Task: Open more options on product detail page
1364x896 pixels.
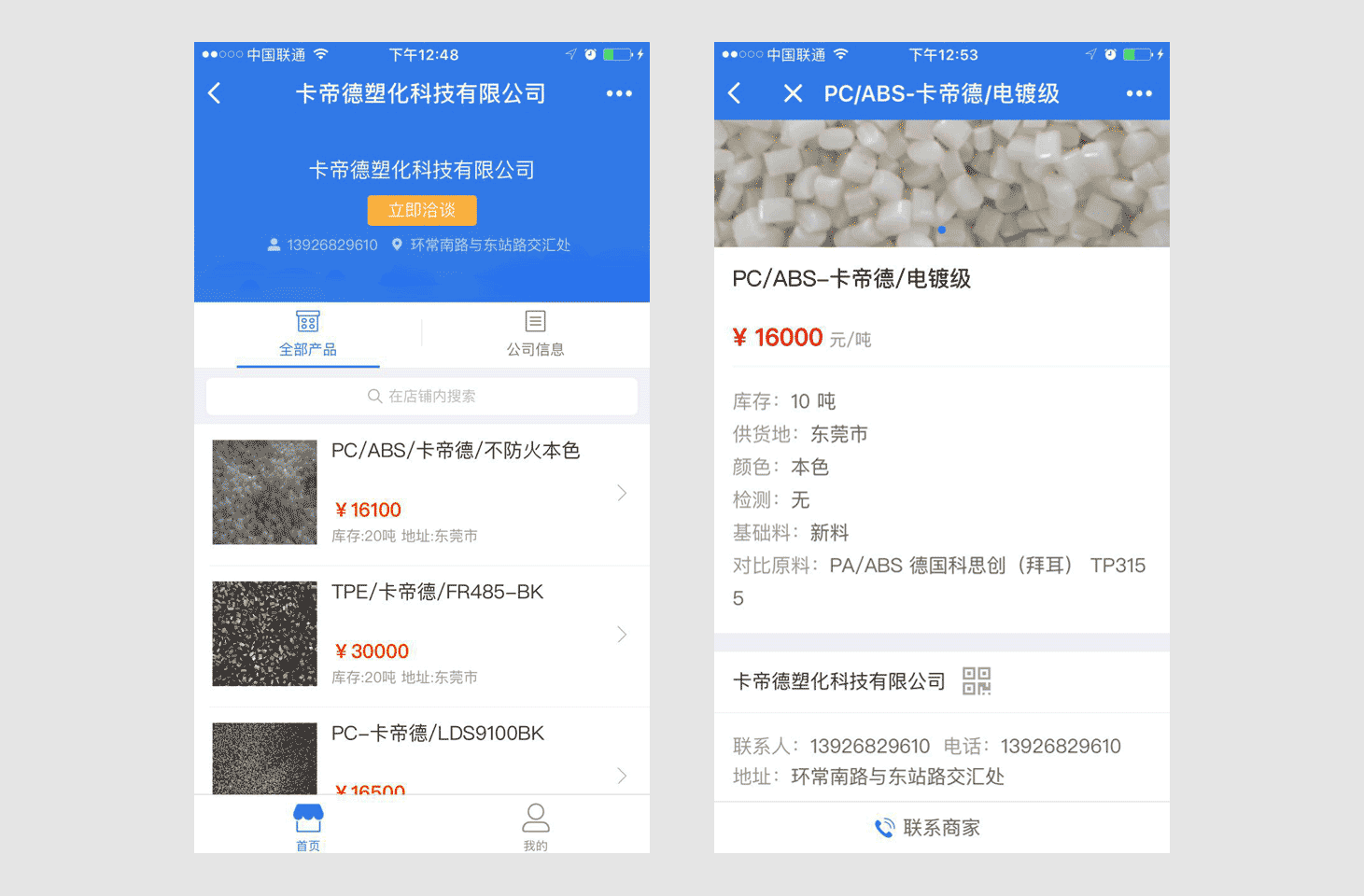Action: click(x=1139, y=93)
